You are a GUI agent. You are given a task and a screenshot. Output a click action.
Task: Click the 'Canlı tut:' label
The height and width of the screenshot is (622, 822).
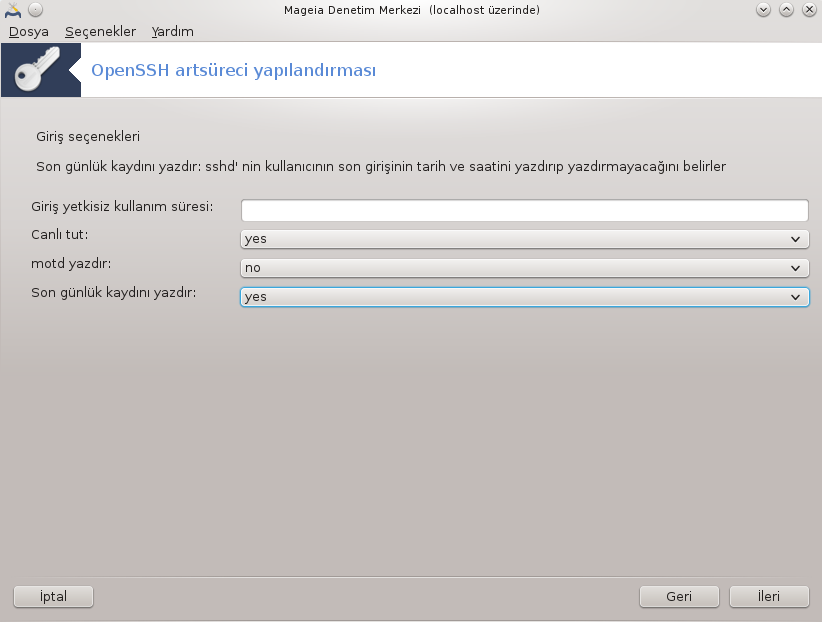[x=60, y=234]
